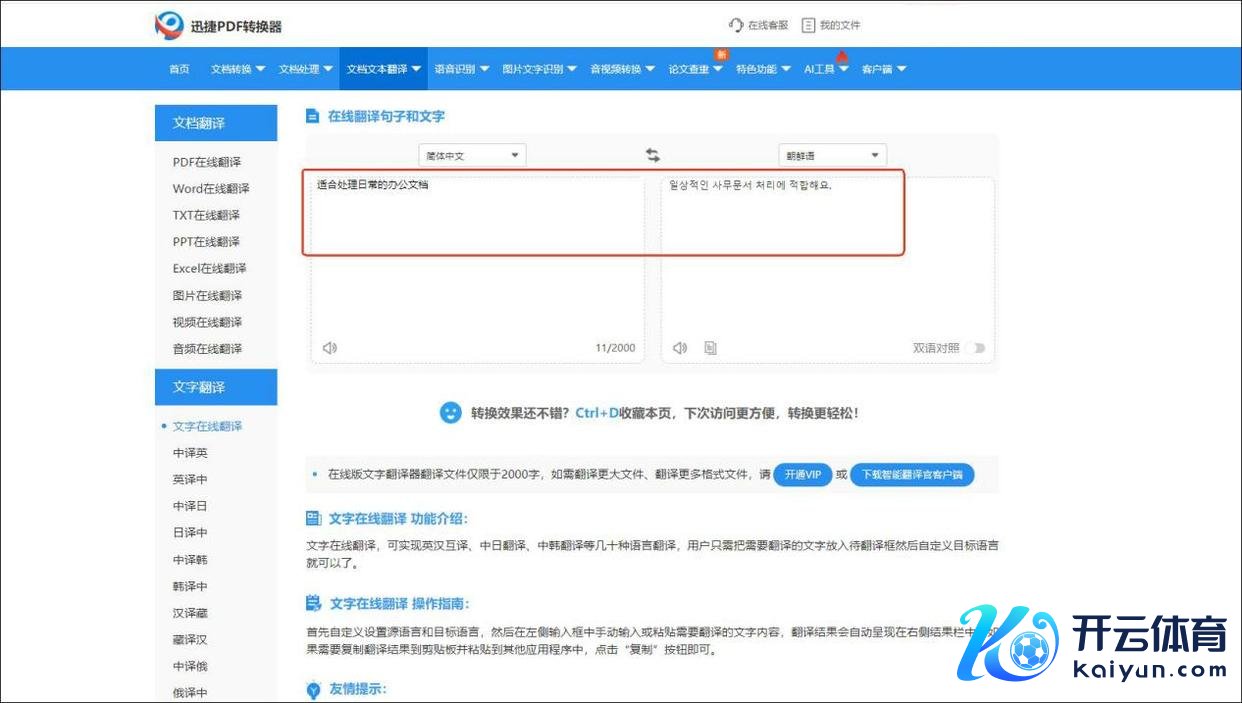The height and width of the screenshot is (703, 1242).
Task: Click the 在线客服 headset icon
Action: (736, 25)
